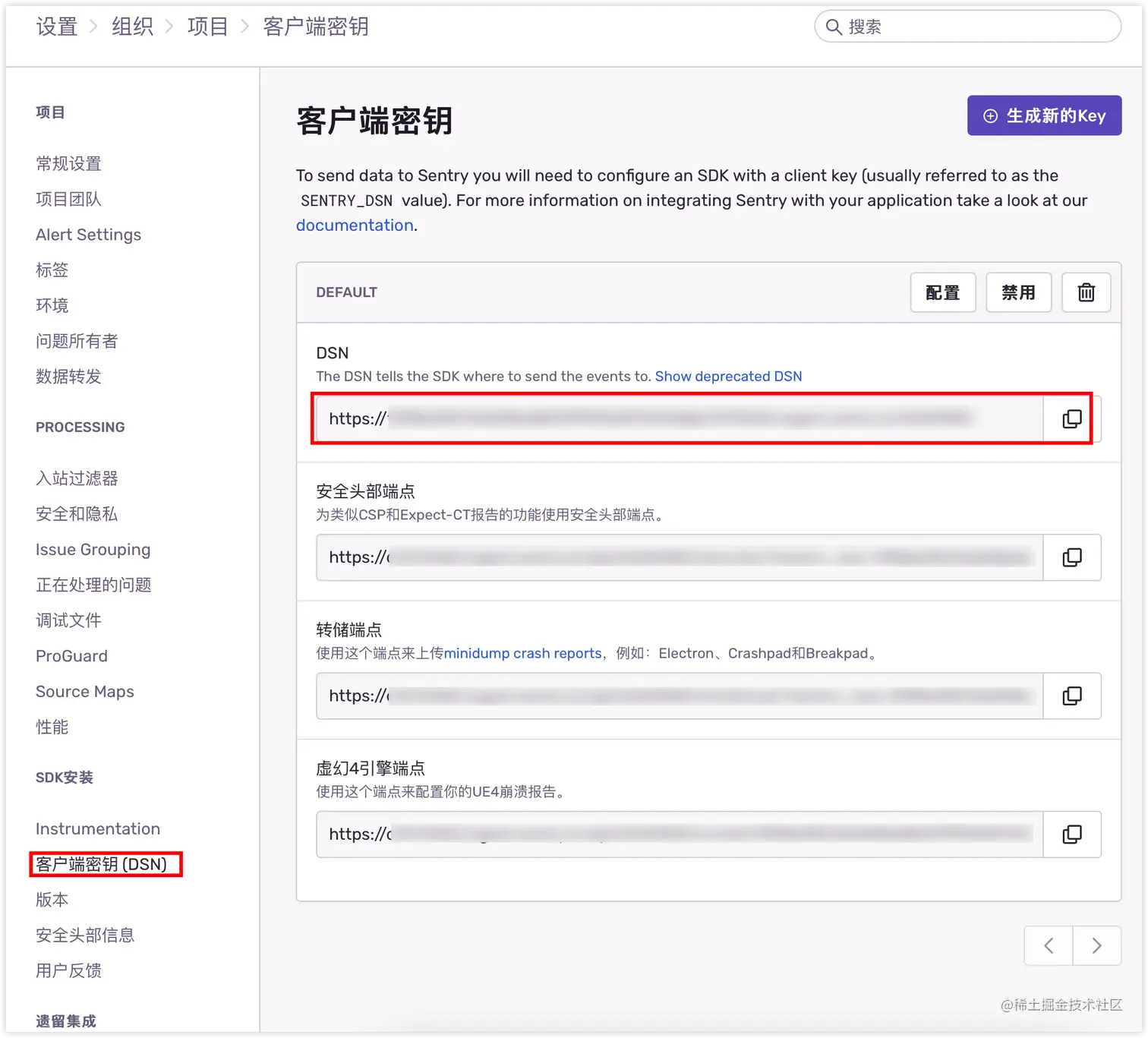Open the documentation link

tap(354, 225)
